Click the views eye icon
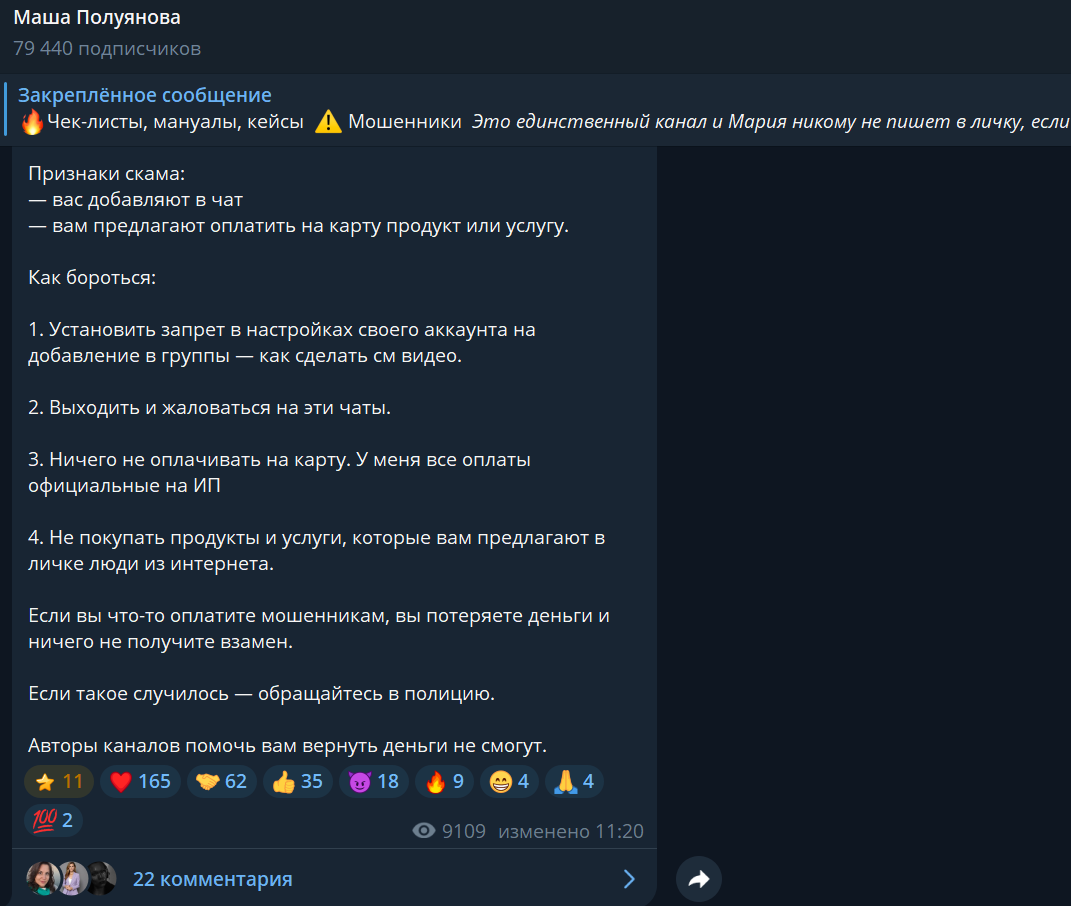Screen dimensions: 1071x906 423,831
